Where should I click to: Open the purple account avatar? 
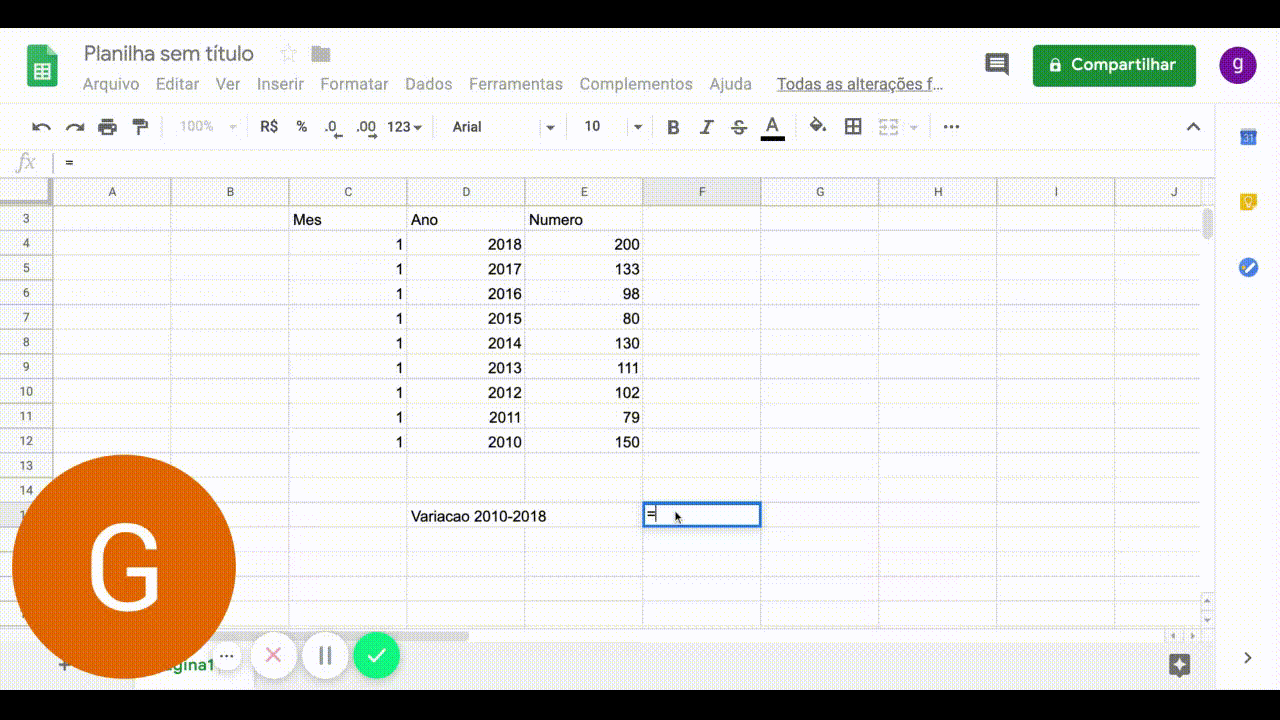pyautogui.click(x=1238, y=65)
